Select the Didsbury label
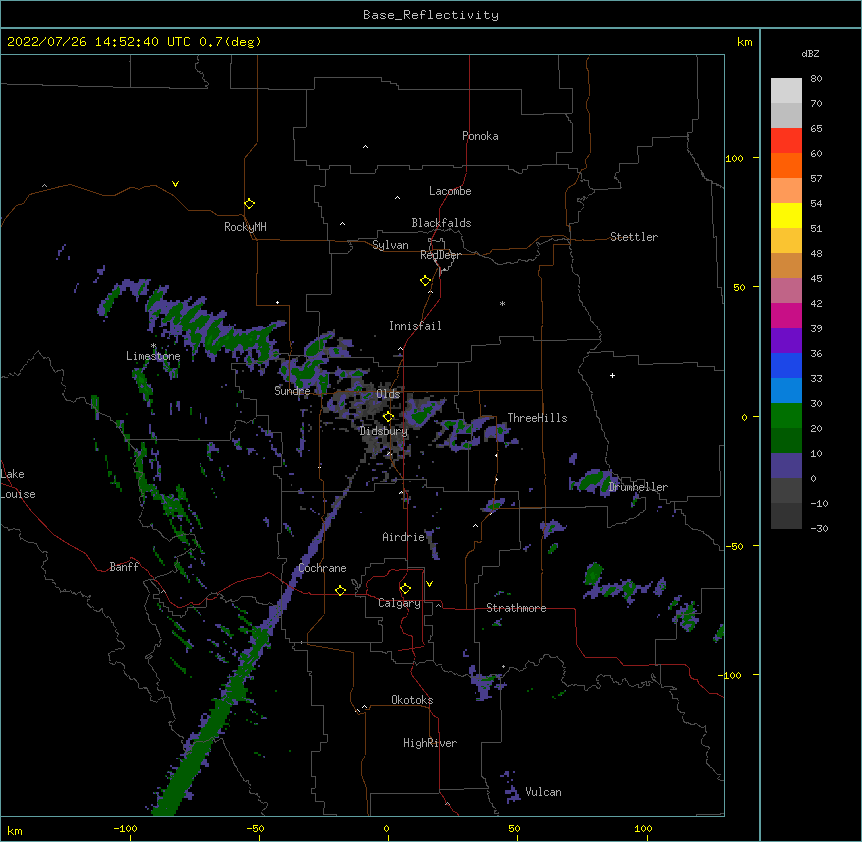 (x=384, y=431)
